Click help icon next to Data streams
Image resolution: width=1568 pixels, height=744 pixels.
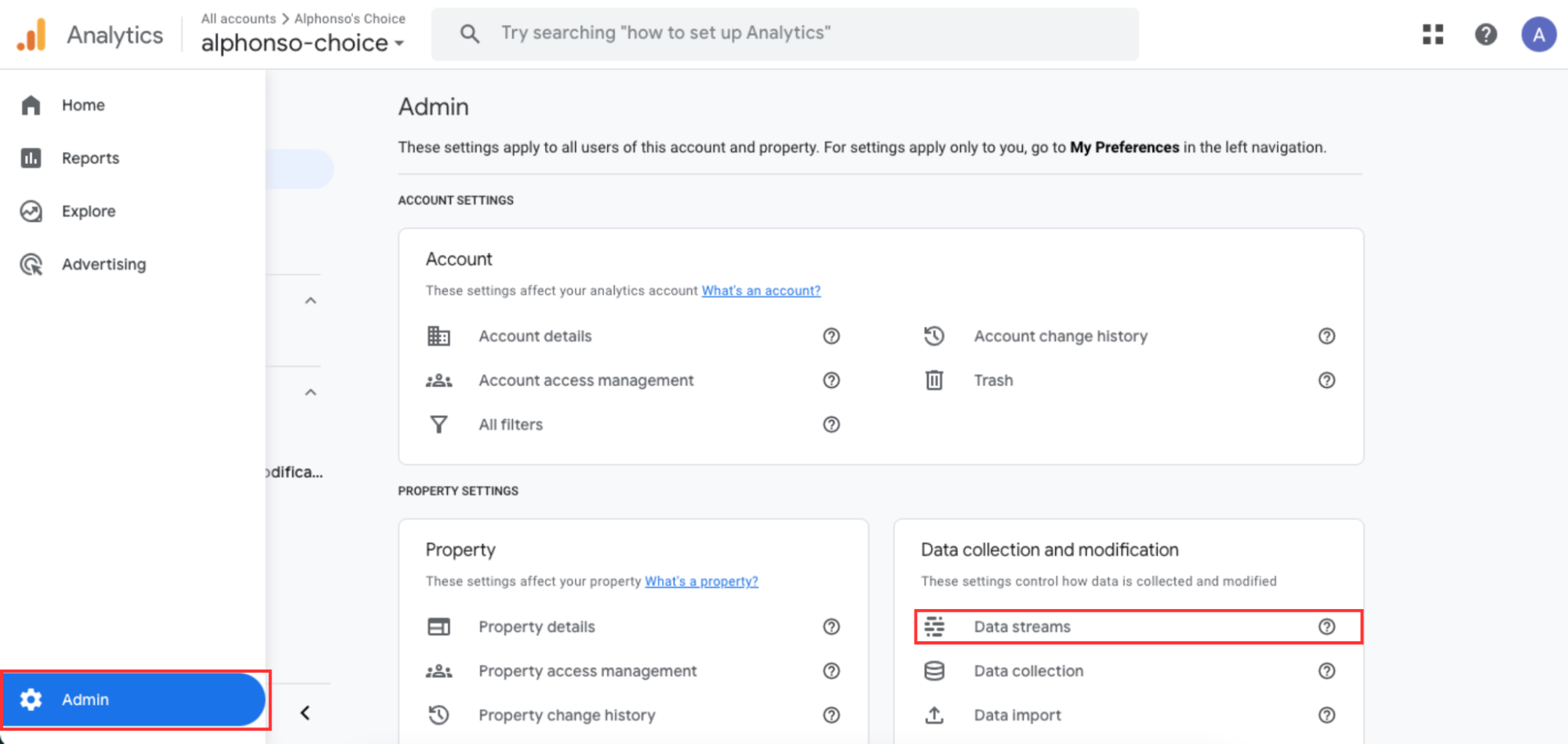pos(1326,626)
